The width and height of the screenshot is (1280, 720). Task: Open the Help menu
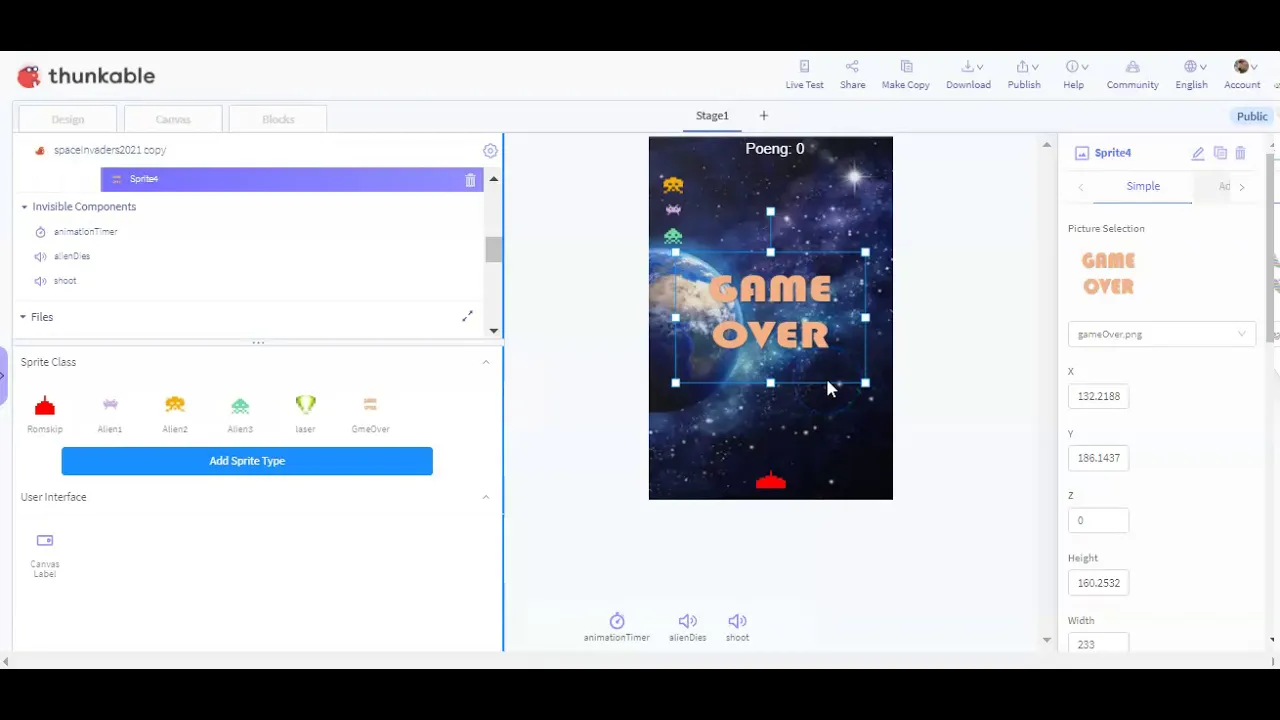click(1074, 75)
